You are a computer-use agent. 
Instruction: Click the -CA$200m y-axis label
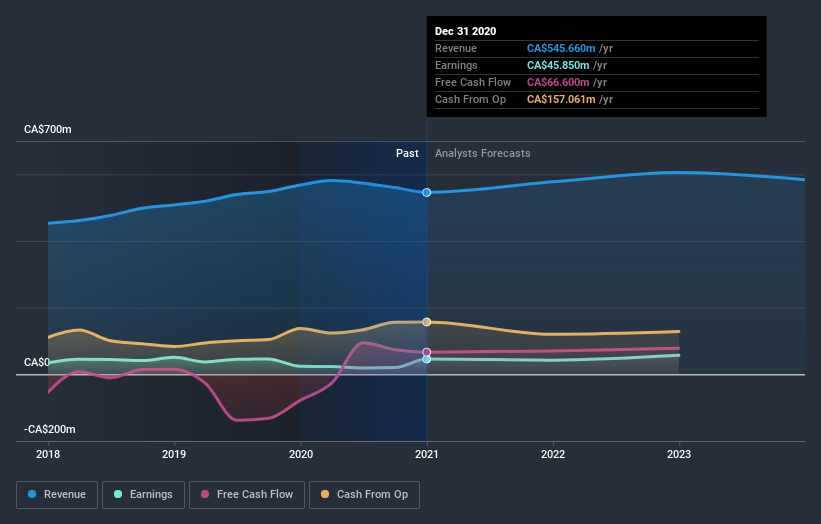click(50, 429)
